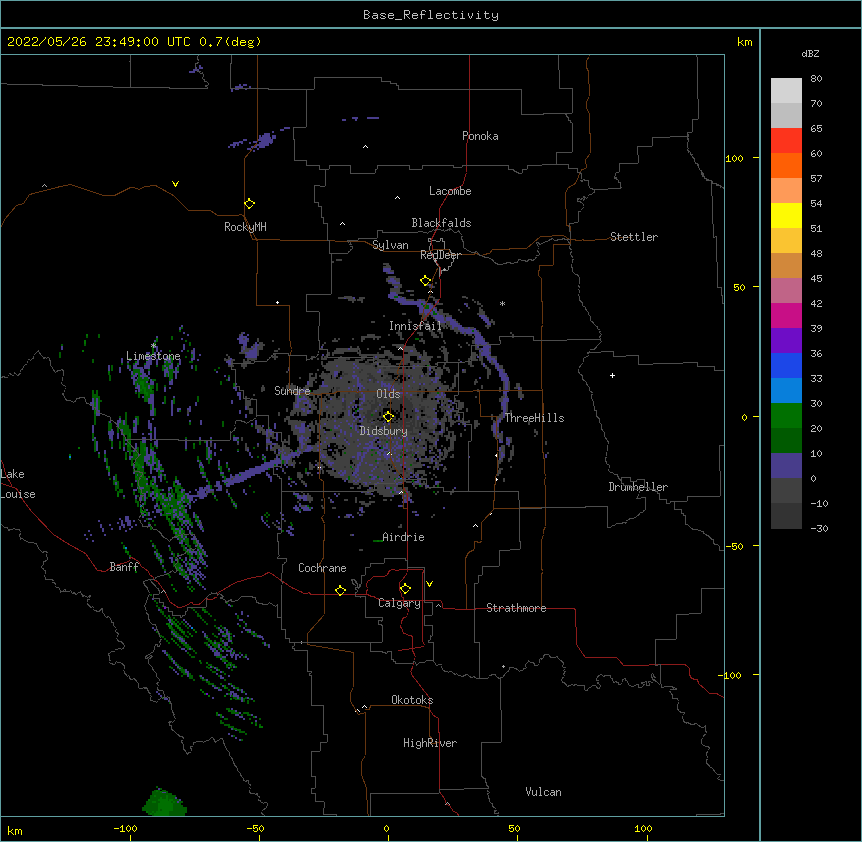862x842 pixels.
Task: Click the Blackfalds city label
Action: (x=441, y=223)
